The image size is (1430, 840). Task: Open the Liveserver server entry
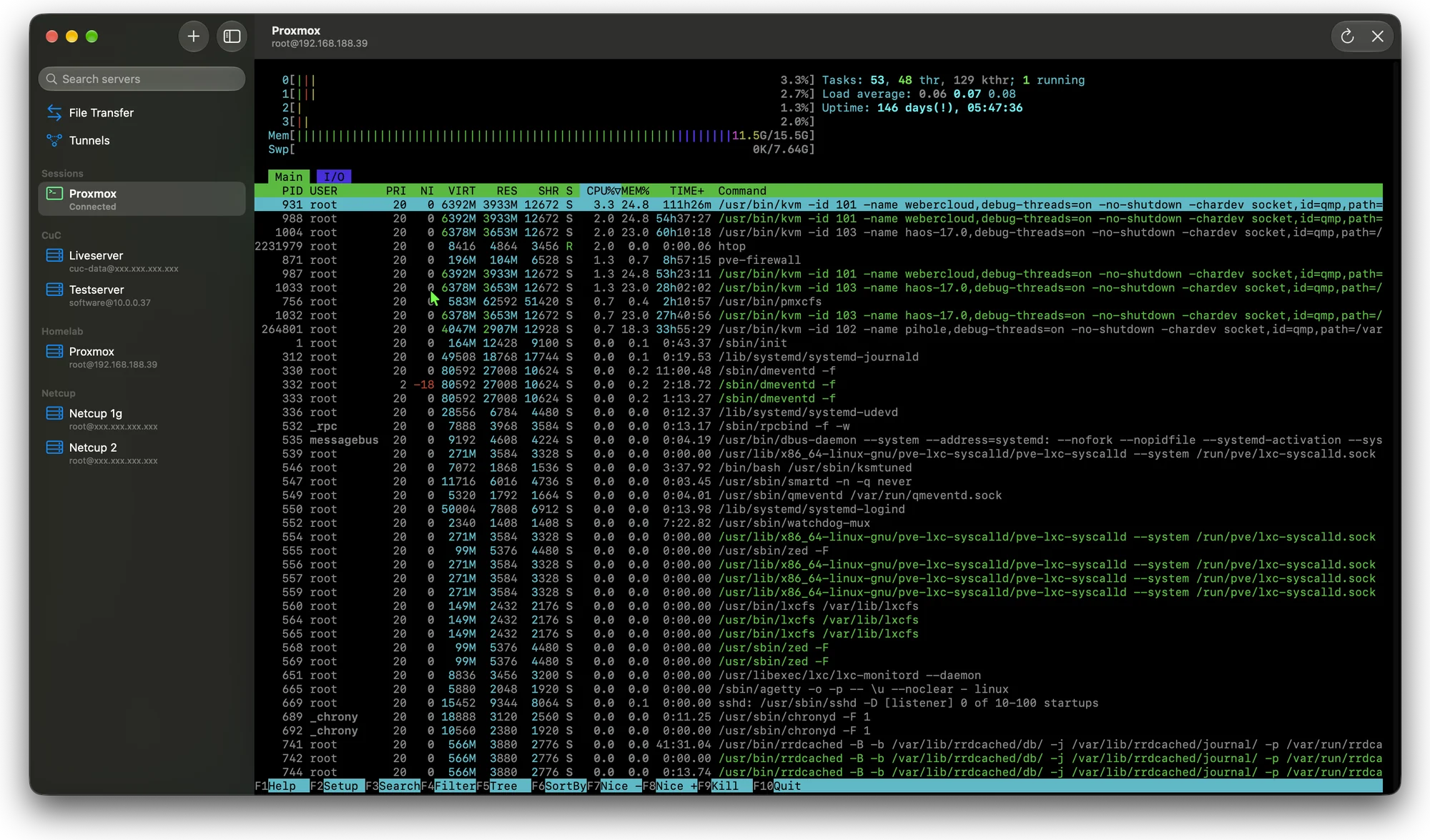pyautogui.click(x=142, y=261)
